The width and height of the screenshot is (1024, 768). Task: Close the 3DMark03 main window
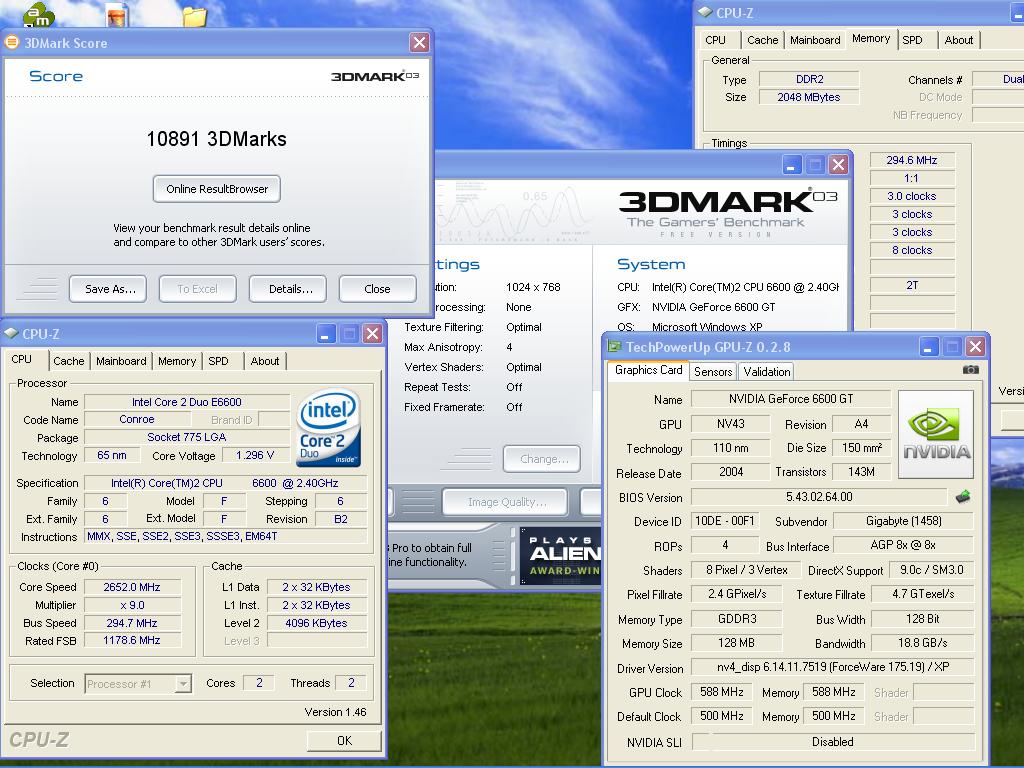click(x=838, y=165)
